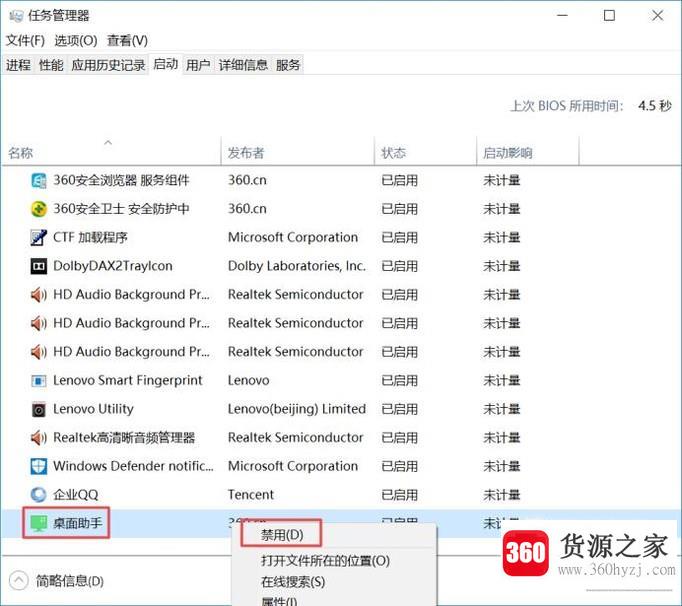The height and width of the screenshot is (606, 682).
Task: Select the Lenovo Smart Fingerprint row name
Action: (128, 381)
